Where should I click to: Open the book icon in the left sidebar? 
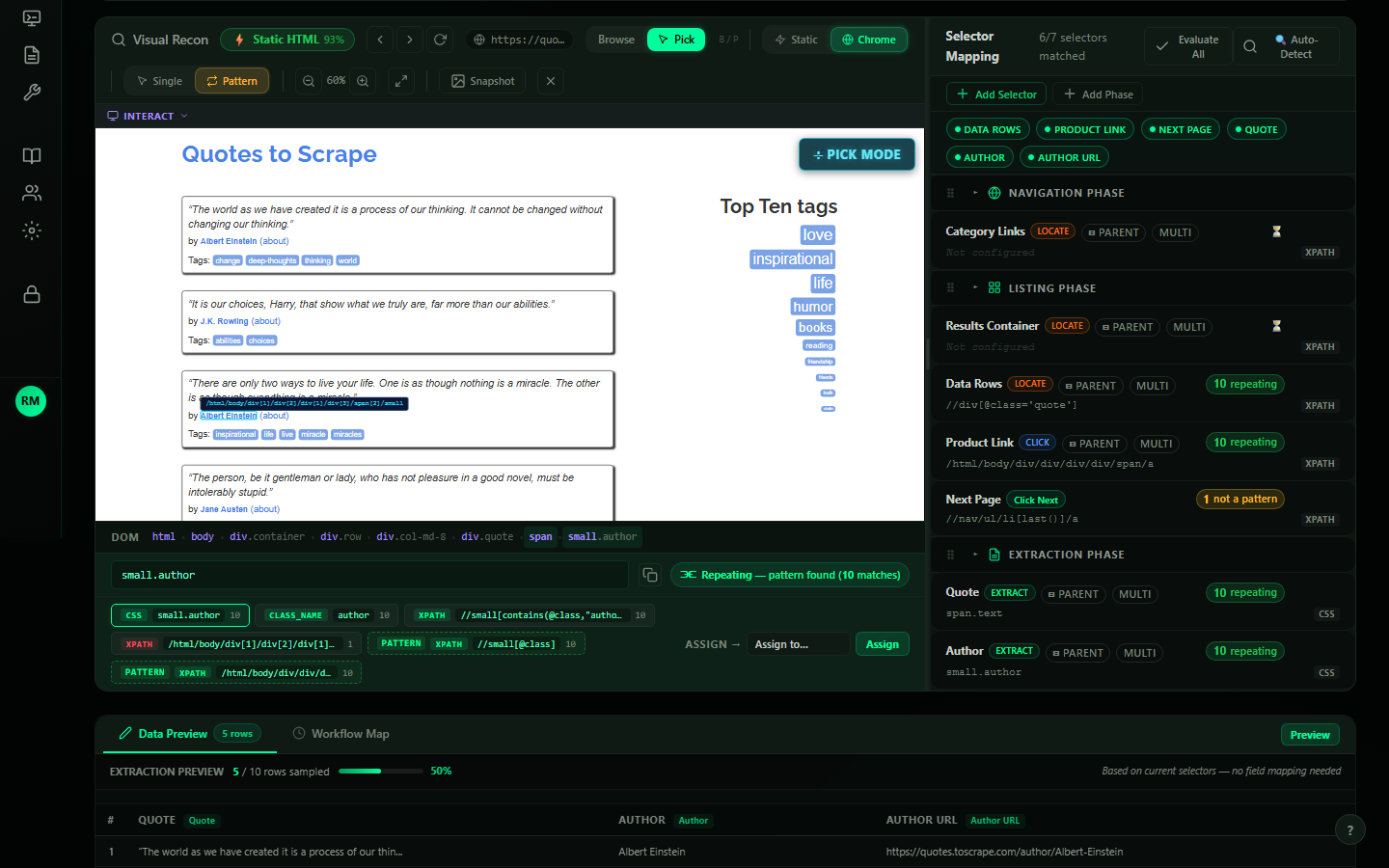pos(32,156)
